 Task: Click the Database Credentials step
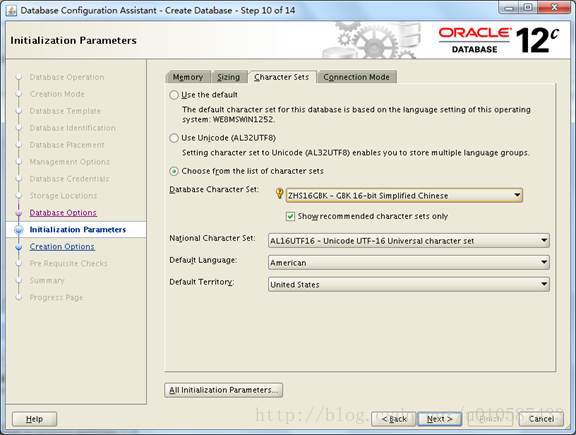pyautogui.click(x=69, y=179)
